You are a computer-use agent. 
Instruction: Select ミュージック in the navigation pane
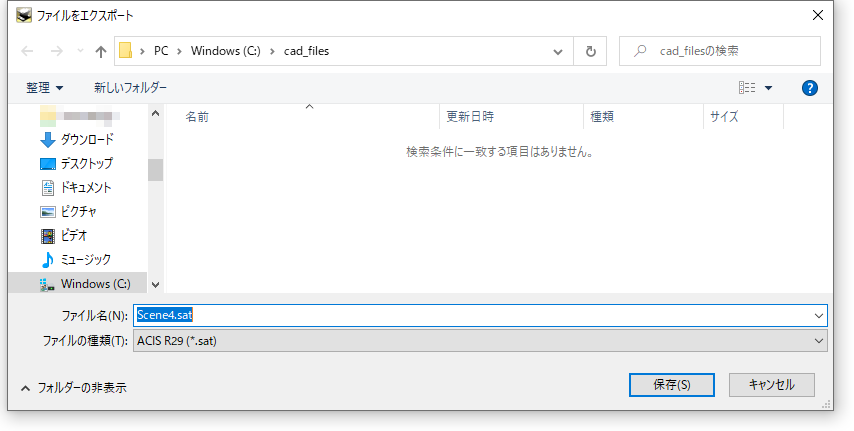[x=76, y=259]
